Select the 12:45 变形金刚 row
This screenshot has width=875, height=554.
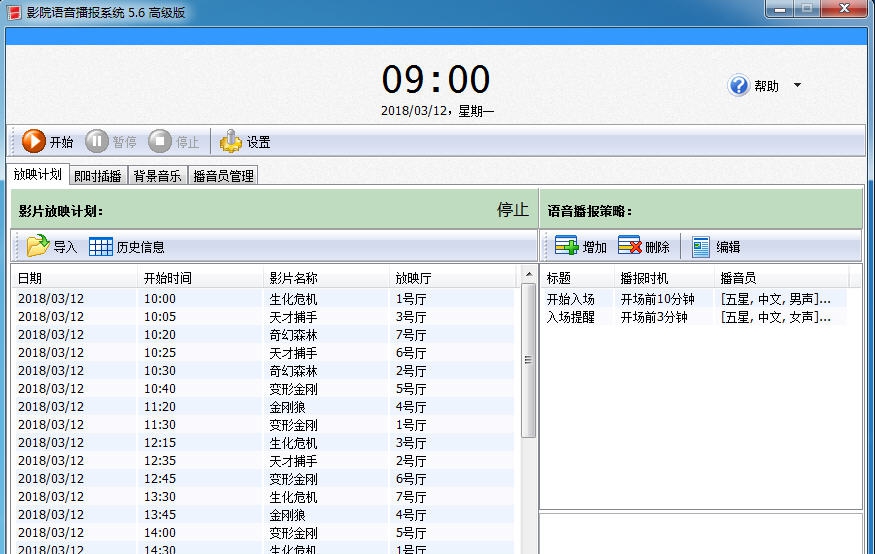tap(263, 478)
